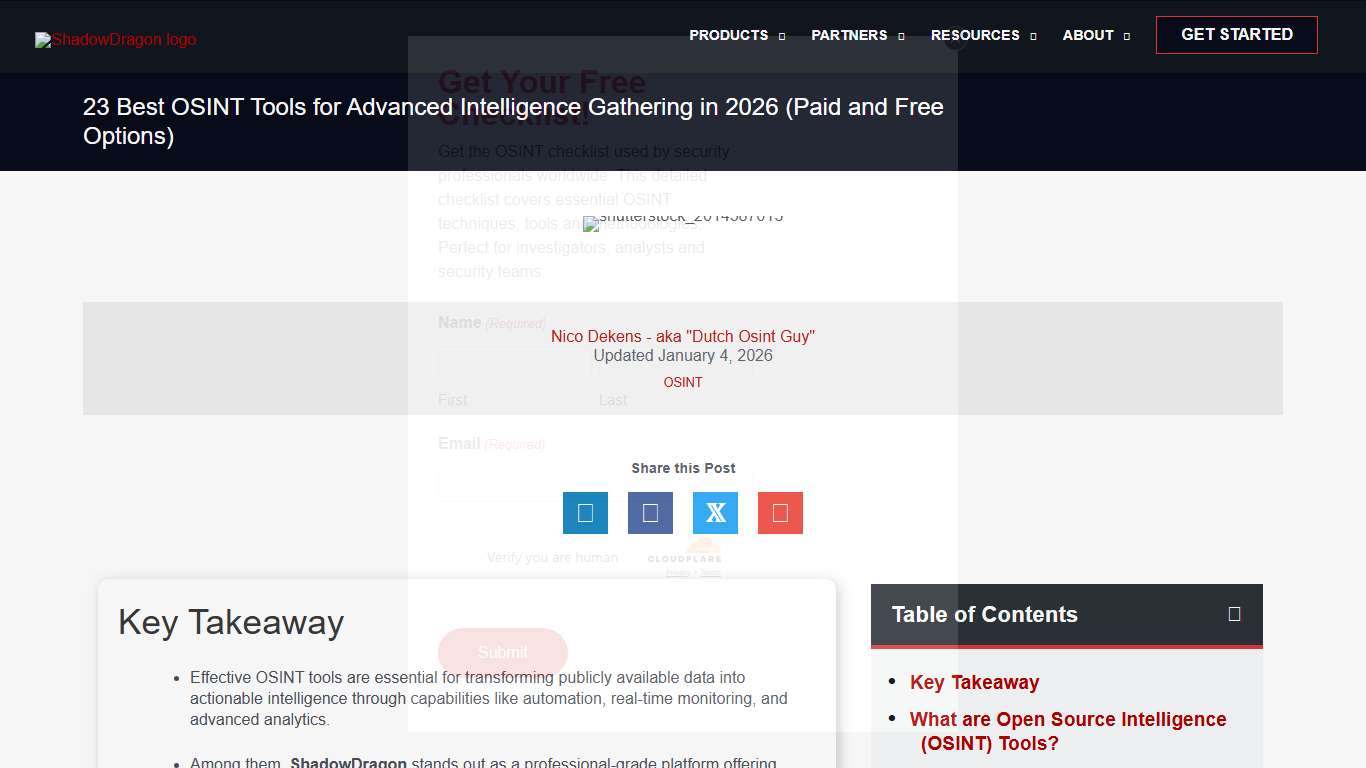Open the About menu
The height and width of the screenshot is (768, 1366).
pyautogui.click(x=1095, y=35)
